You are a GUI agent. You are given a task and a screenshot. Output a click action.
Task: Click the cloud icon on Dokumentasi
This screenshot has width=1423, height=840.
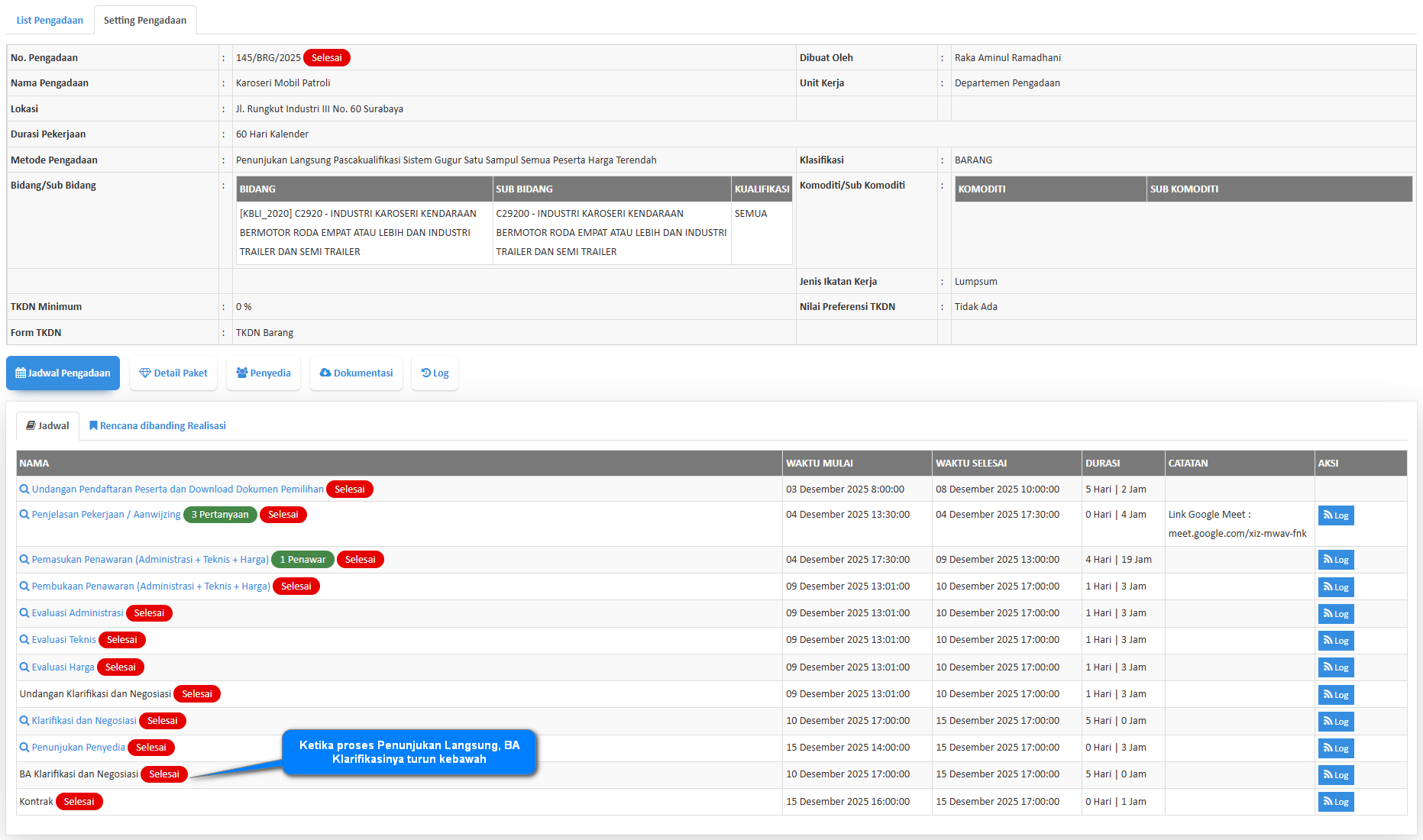(325, 373)
